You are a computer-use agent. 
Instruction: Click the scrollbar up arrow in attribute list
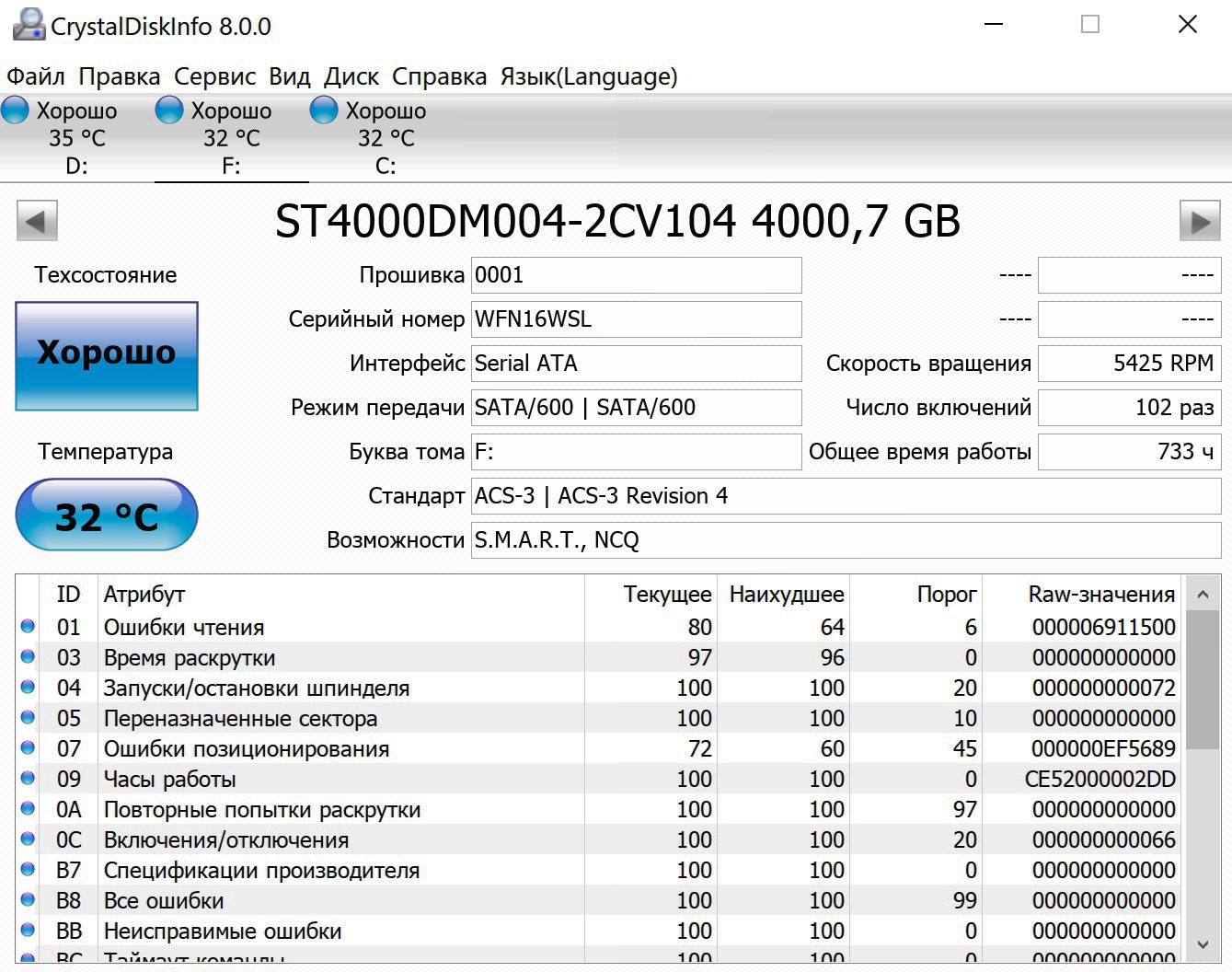1202,595
